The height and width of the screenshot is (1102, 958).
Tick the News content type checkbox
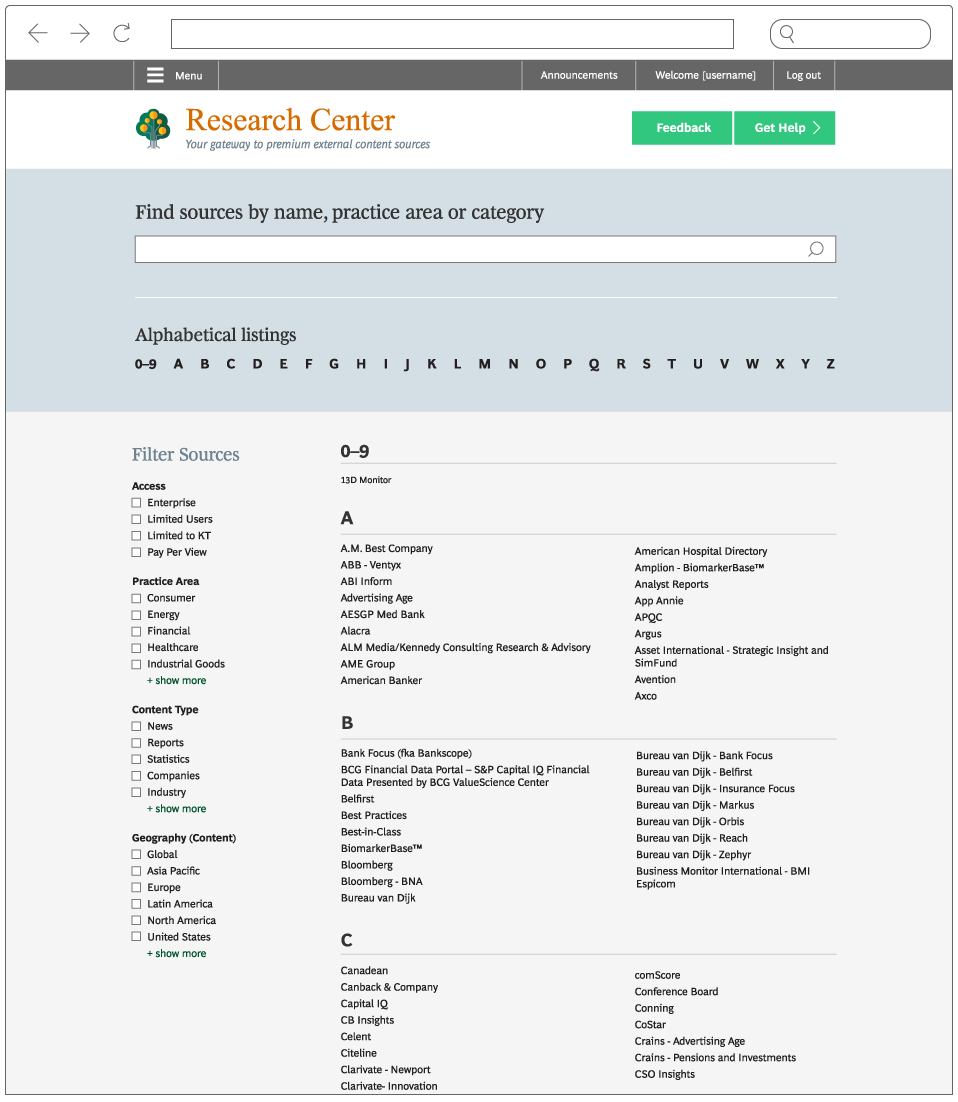136,726
